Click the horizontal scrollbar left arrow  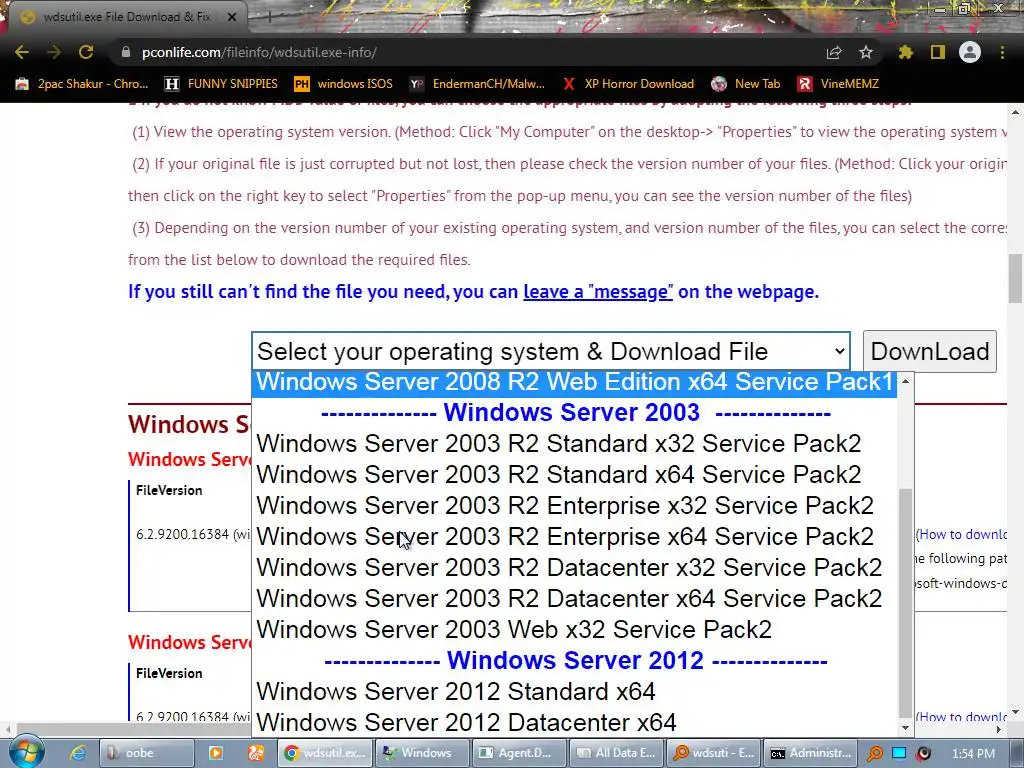pyautogui.click(x=8, y=729)
